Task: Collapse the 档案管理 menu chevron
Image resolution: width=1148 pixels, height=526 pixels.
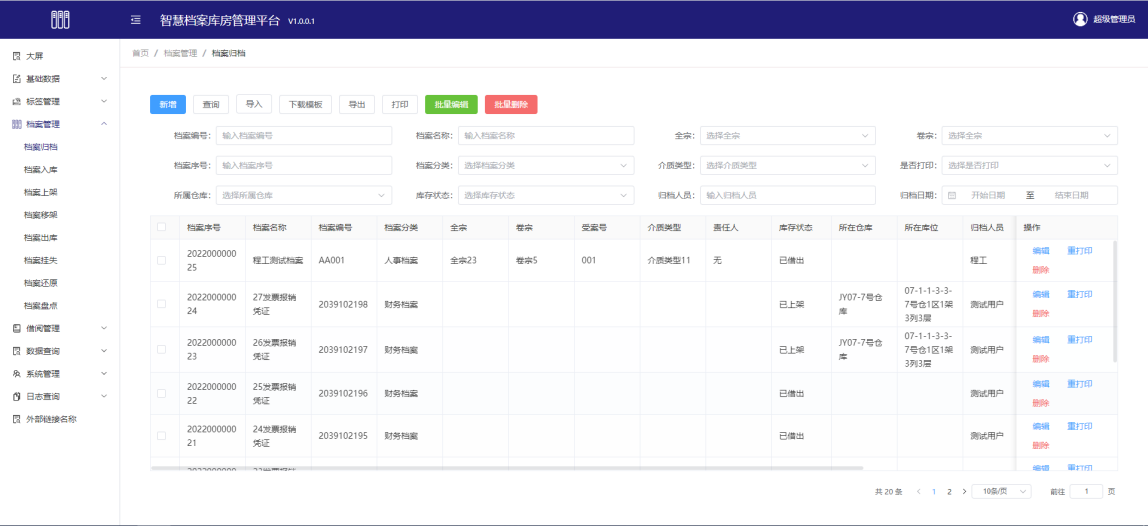Action: [x=104, y=124]
